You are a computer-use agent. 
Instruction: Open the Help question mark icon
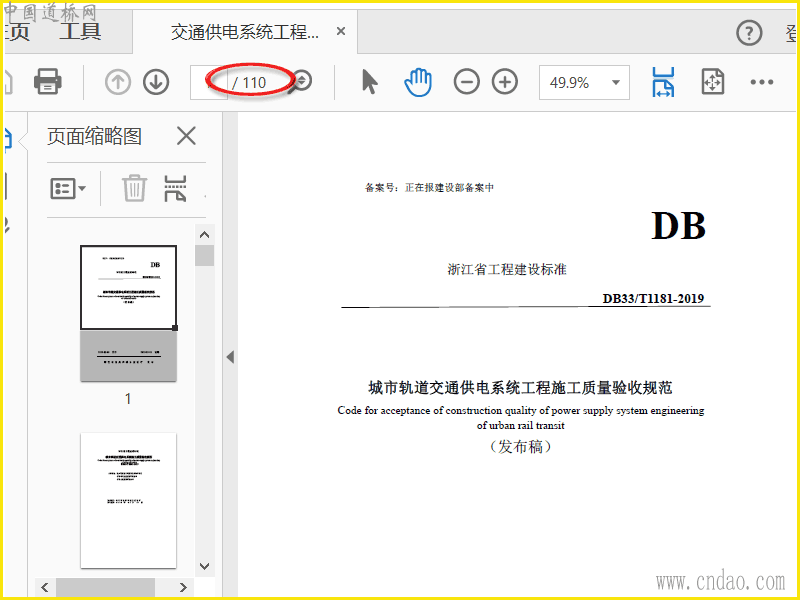tap(749, 33)
